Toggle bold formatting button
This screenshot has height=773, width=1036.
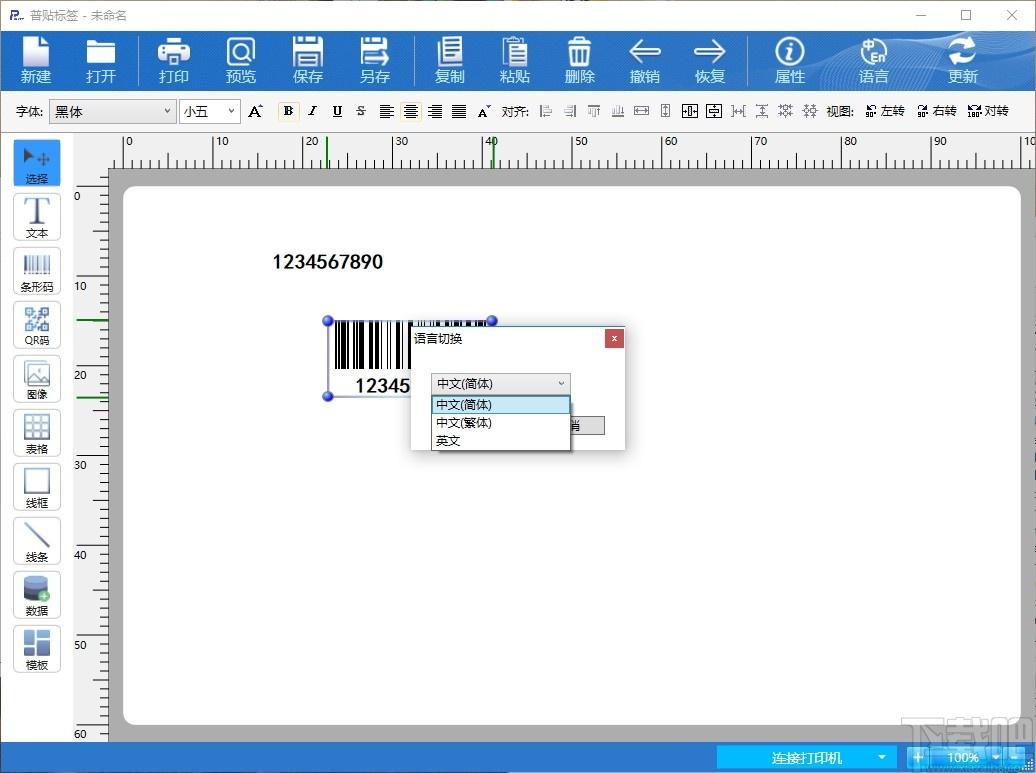[288, 111]
